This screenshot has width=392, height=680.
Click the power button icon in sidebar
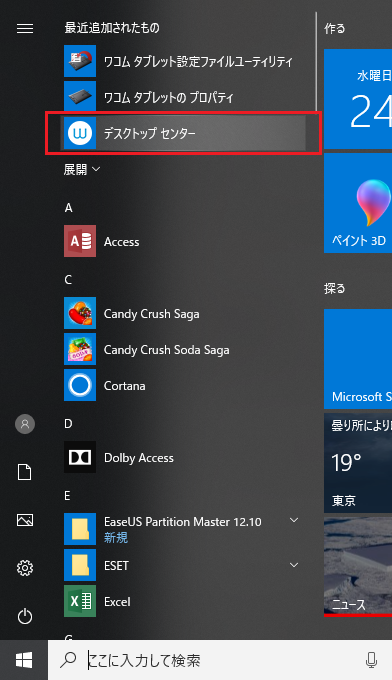coord(25,616)
